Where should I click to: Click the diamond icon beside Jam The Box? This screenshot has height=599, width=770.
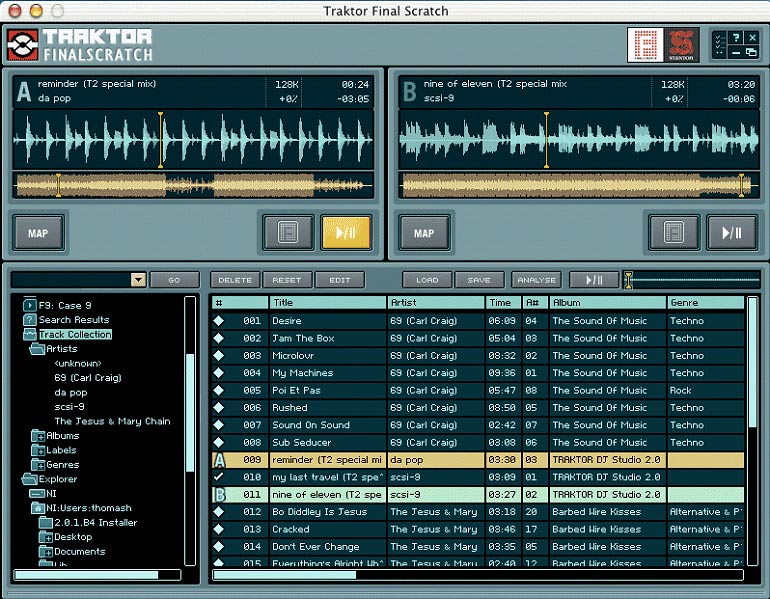point(219,338)
